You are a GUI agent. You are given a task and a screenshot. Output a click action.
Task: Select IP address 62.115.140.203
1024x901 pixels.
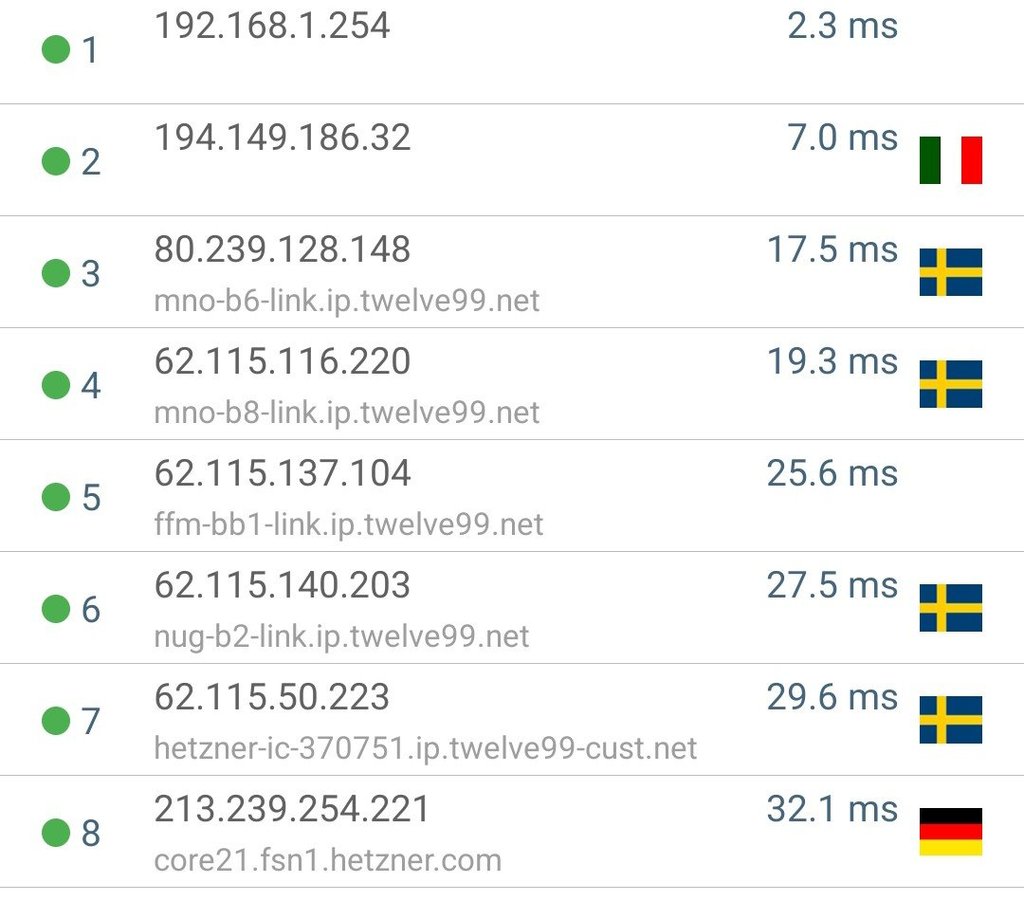[282, 586]
